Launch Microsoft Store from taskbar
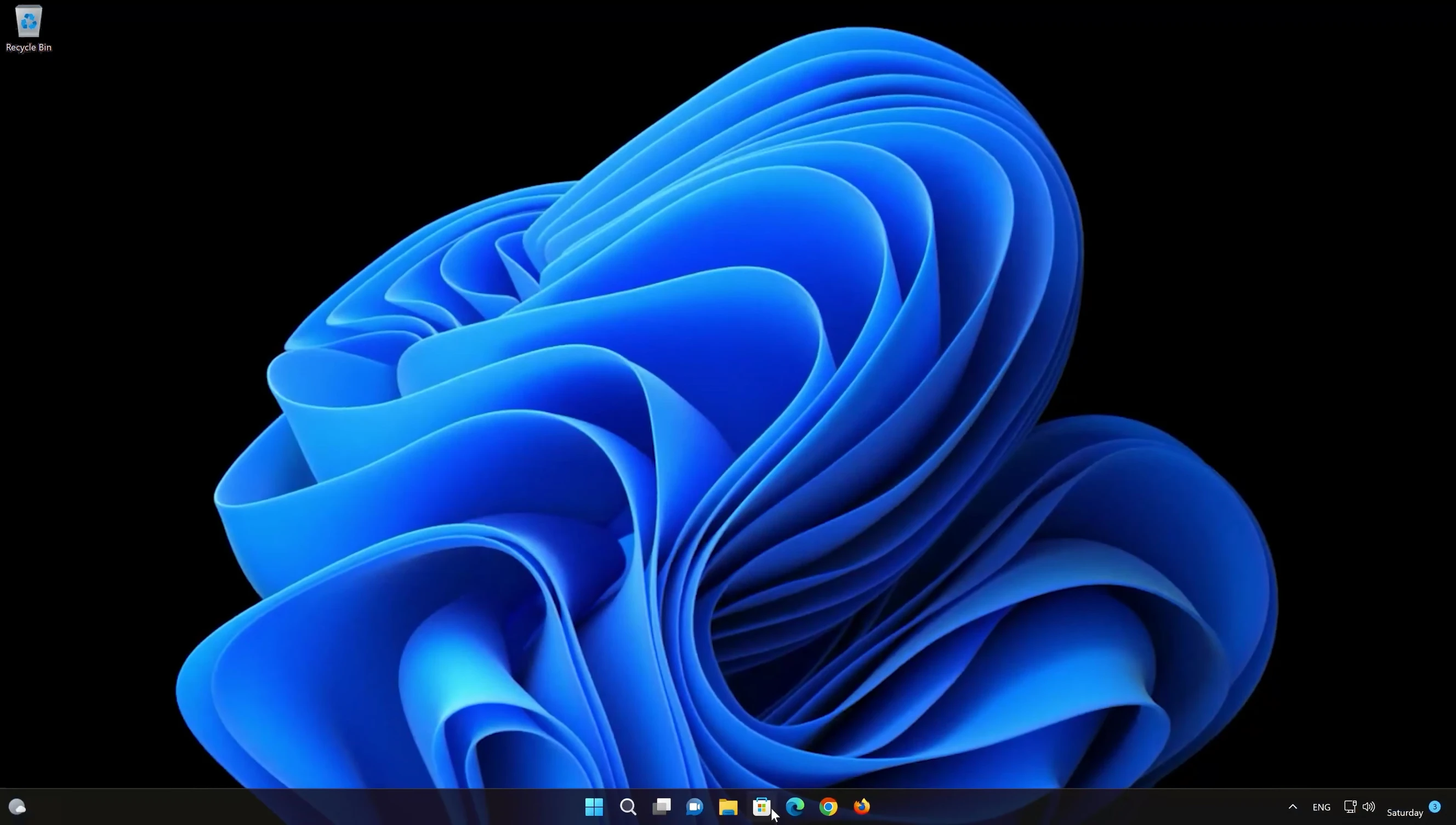Screen dimensions: 1456x825 coord(761,807)
